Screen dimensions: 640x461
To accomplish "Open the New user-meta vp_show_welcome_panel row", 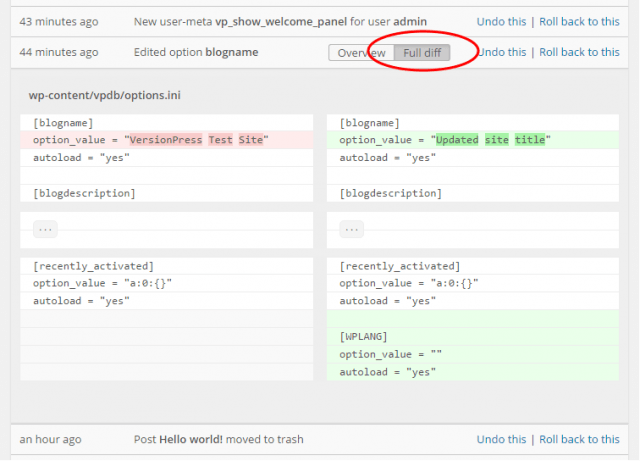I will 280,22.
